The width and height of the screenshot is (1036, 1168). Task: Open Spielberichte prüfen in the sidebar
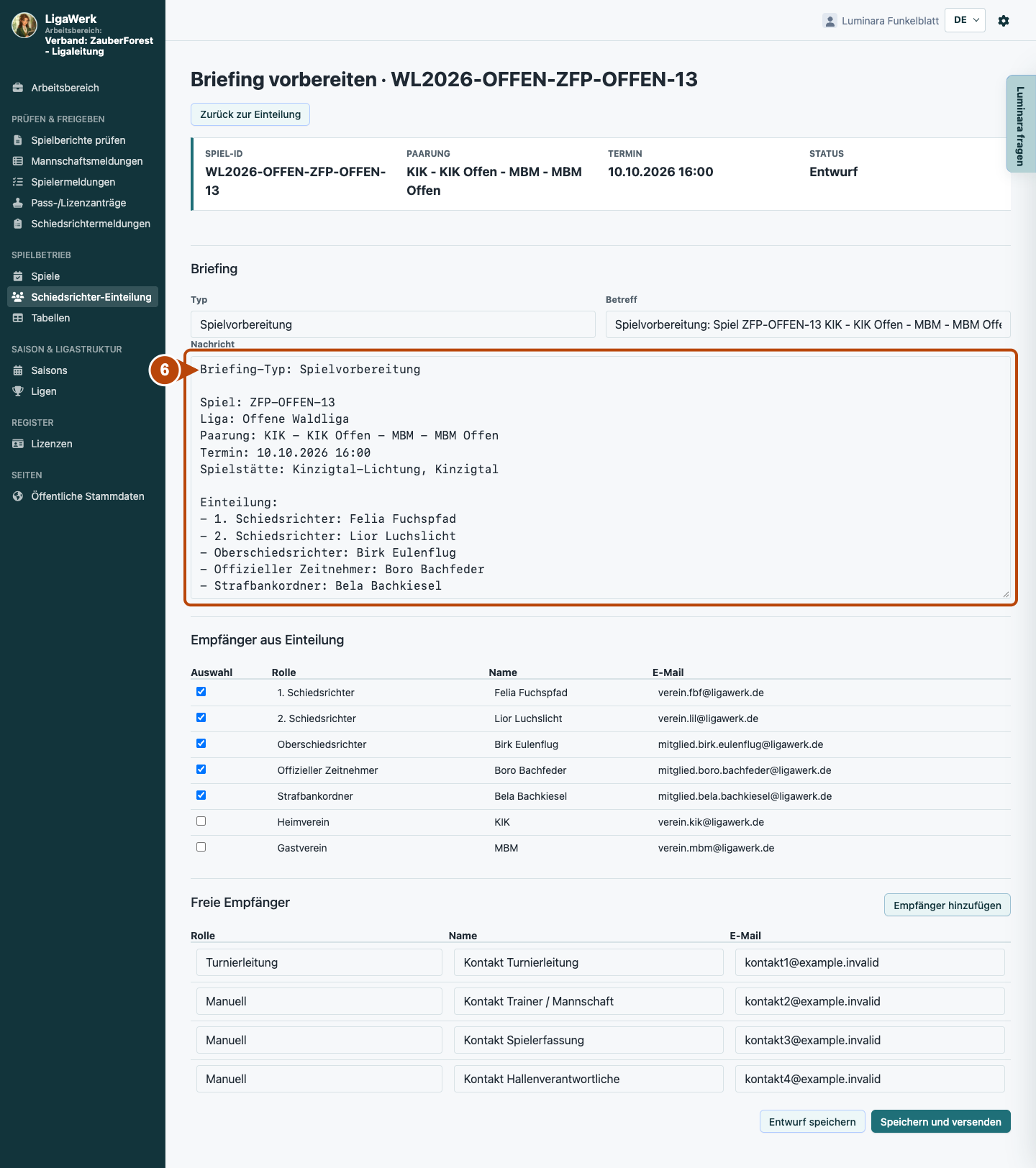point(83,140)
